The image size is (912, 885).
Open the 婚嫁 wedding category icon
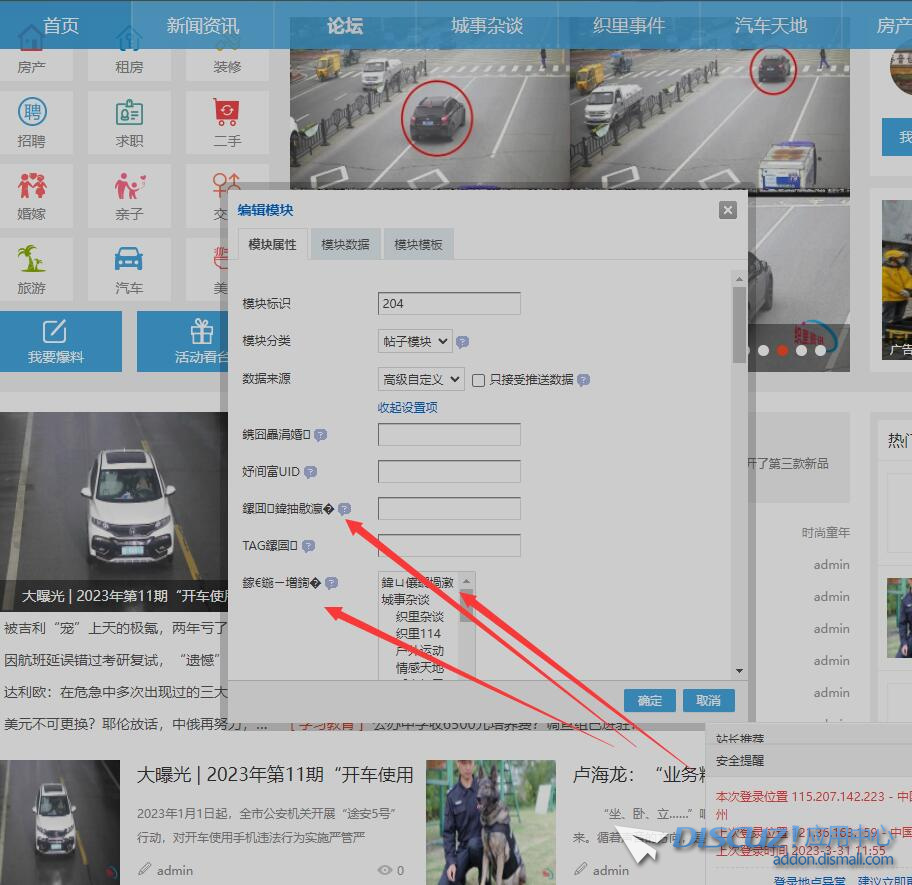(x=32, y=186)
